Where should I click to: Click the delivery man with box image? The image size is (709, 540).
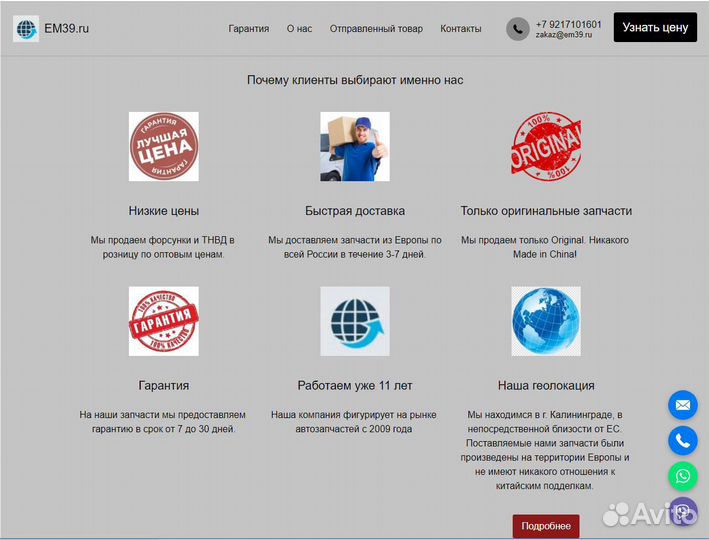tap(355, 147)
